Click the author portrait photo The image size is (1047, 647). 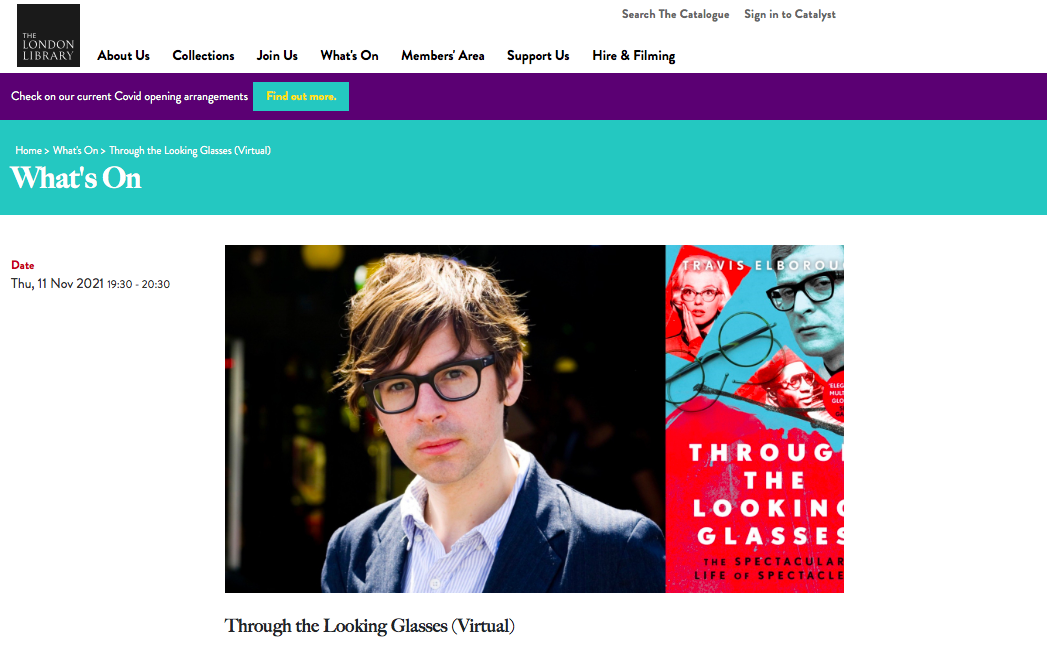(x=445, y=419)
